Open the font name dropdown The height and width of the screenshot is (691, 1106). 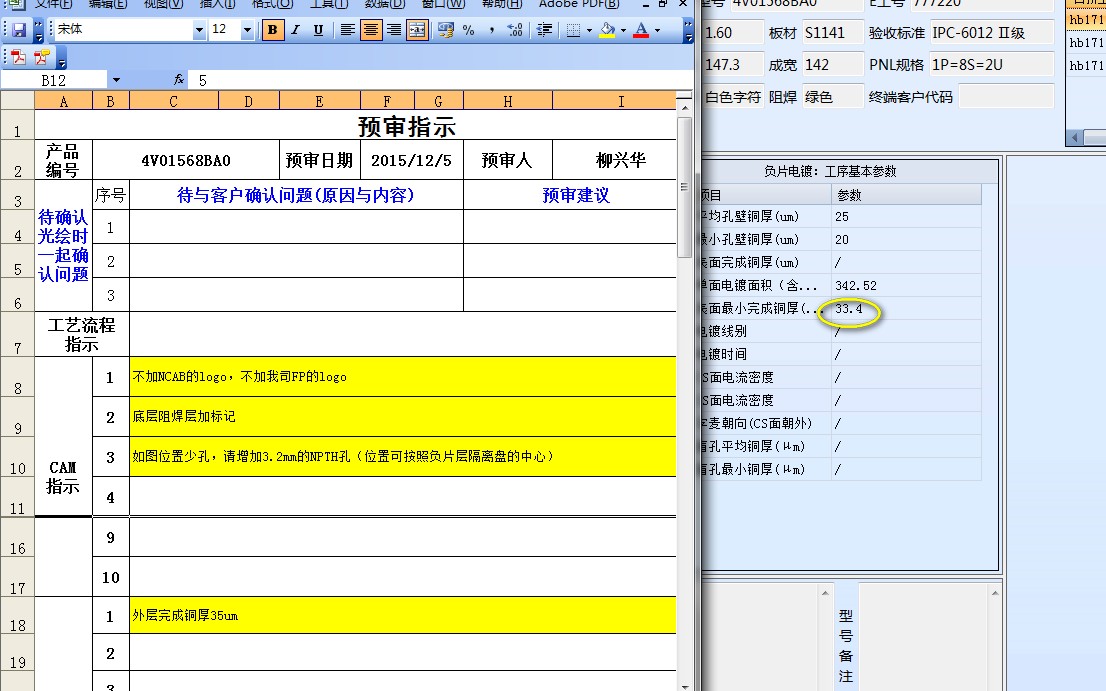[199, 30]
